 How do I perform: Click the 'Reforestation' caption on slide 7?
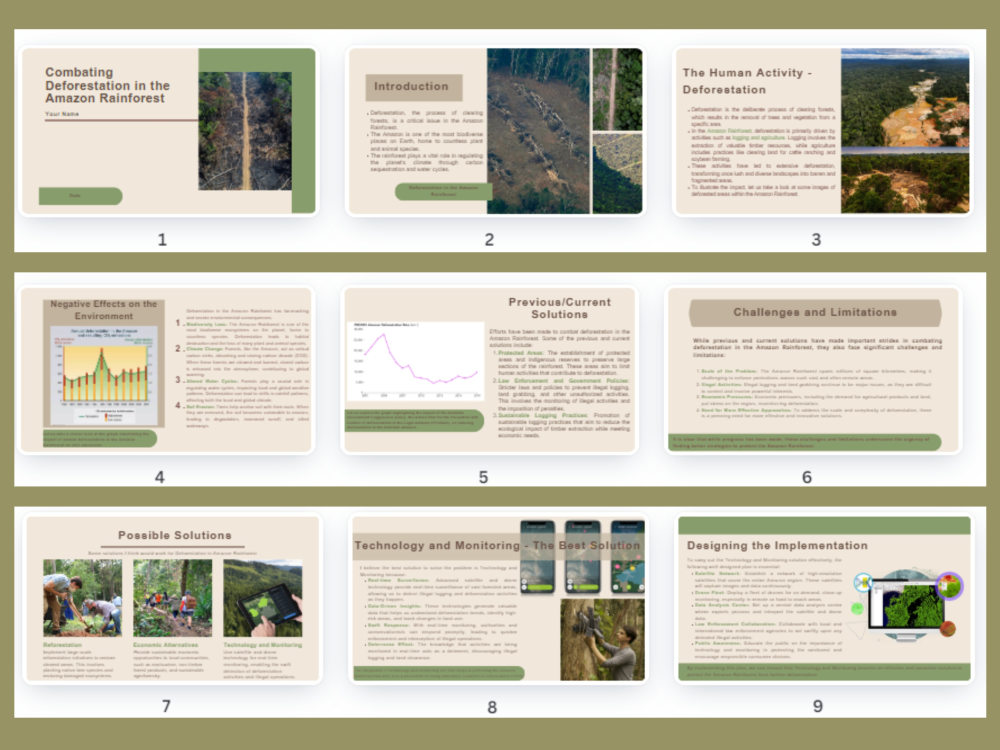click(62, 645)
